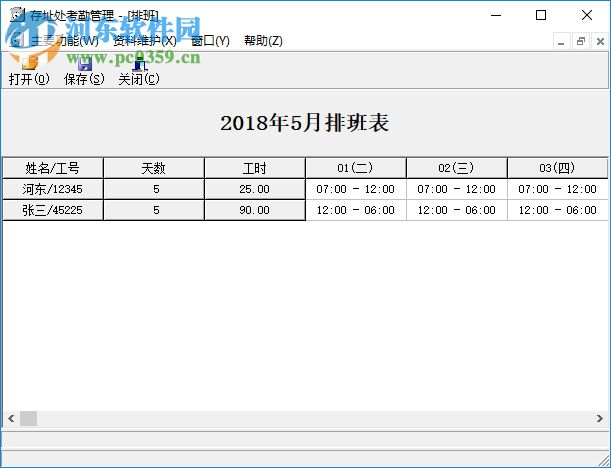Click the horizontal scrollbar right arrow
This screenshot has width=611, height=468.
[x=600, y=419]
